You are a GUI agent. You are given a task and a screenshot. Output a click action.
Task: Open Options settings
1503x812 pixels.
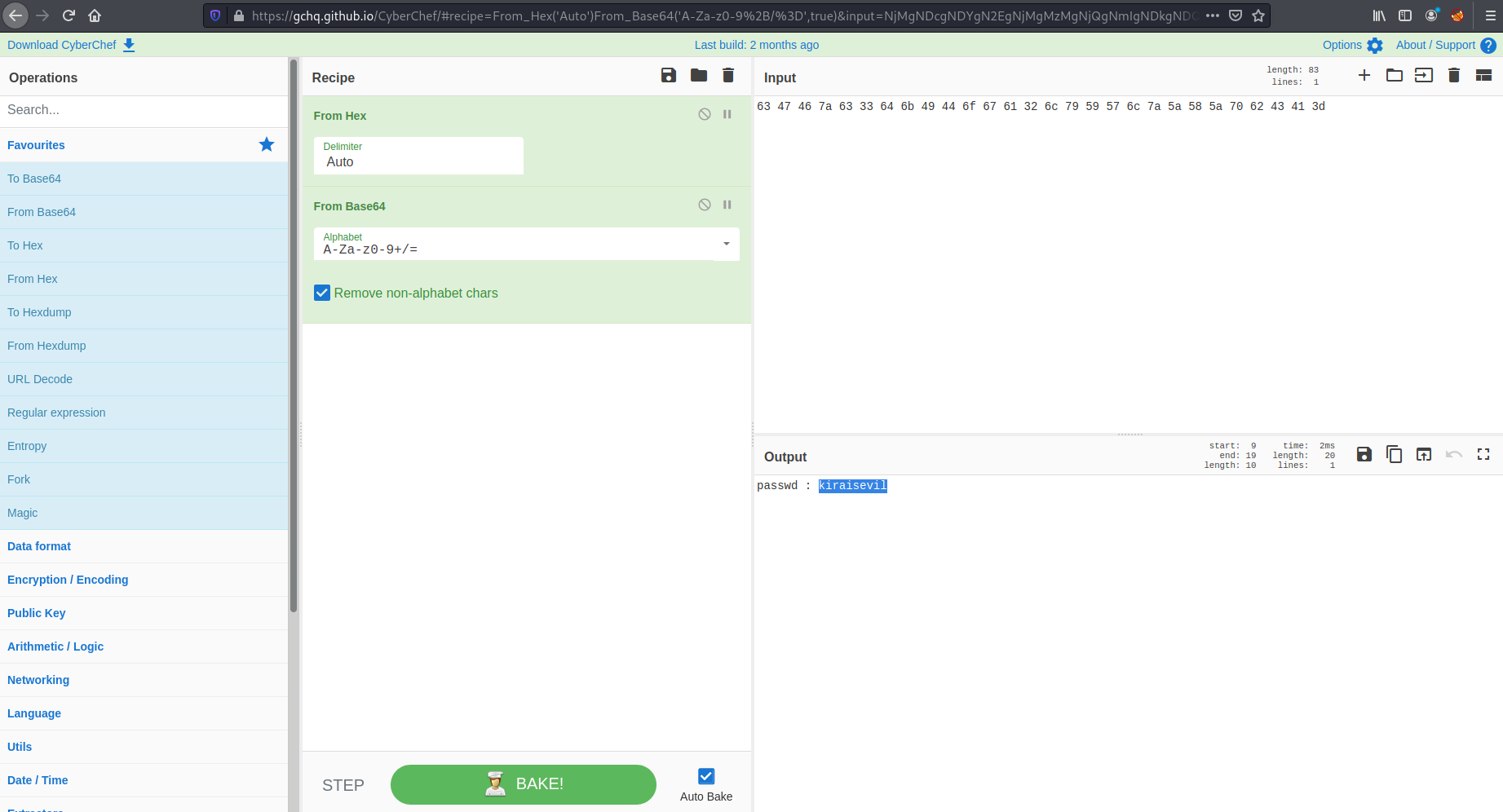click(1353, 45)
